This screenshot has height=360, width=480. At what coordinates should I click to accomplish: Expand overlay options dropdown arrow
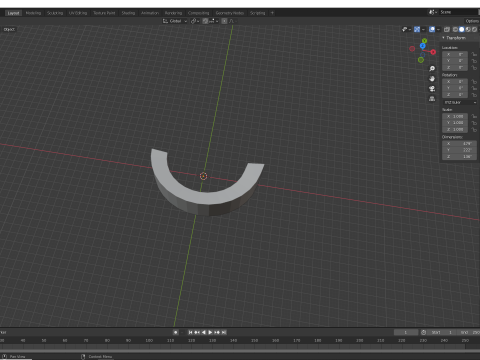[438, 29]
